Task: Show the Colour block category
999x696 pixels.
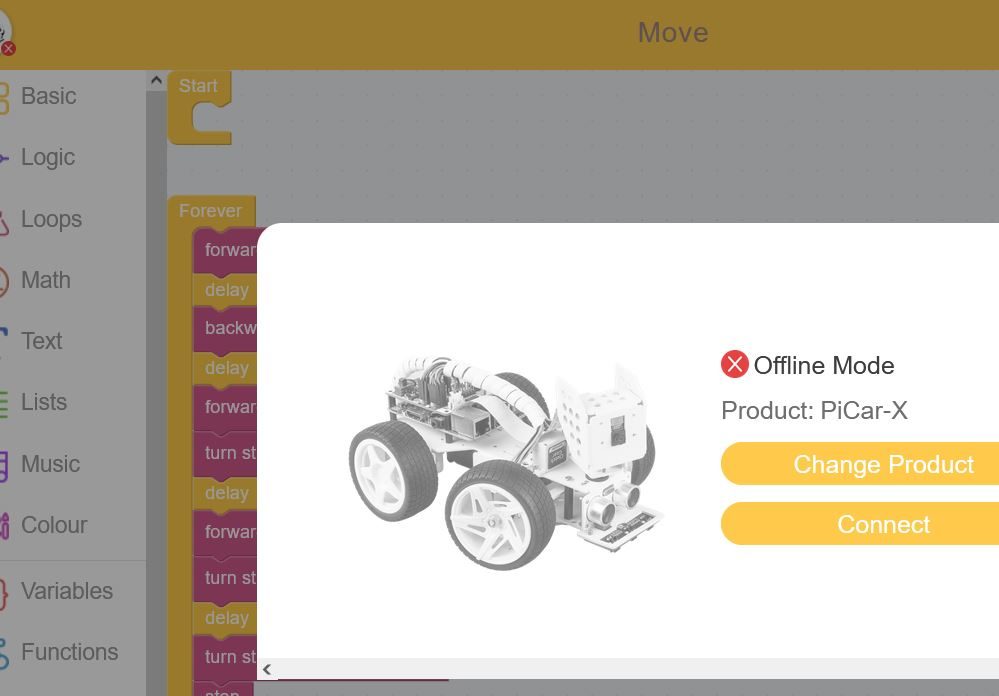Action: click(x=54, y=525)
